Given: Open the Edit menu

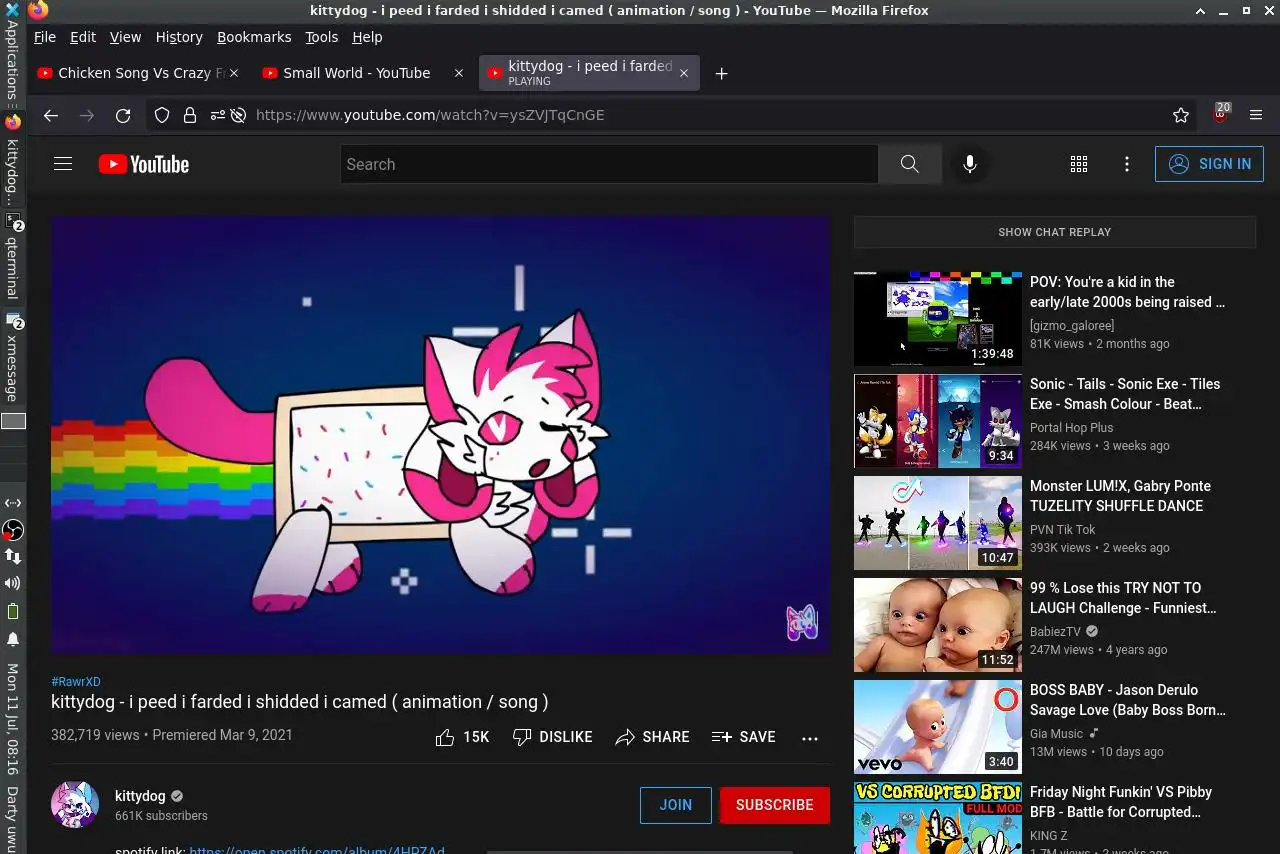Looking at the screenshot, I should (83, 37).
